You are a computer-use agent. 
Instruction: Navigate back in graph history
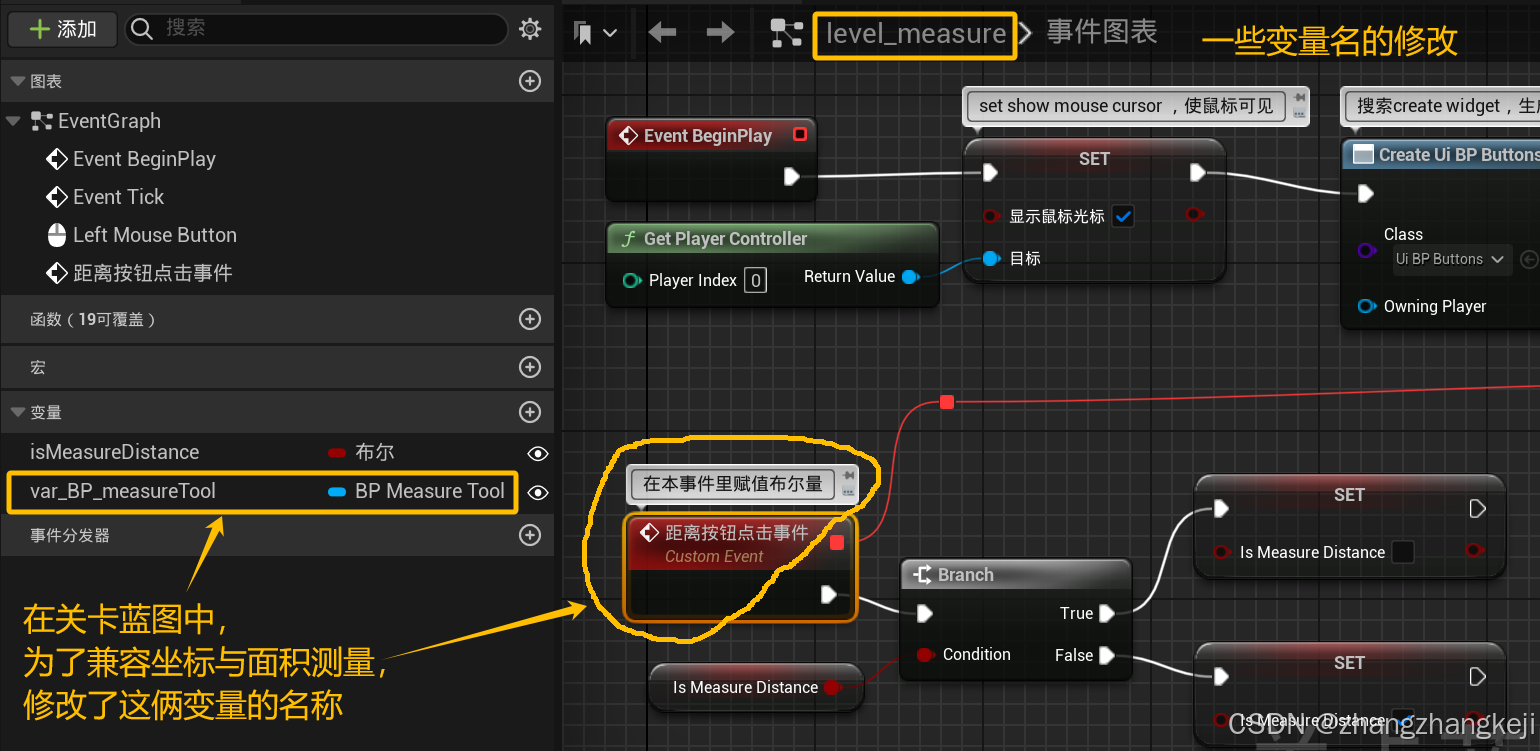(662, 33)
